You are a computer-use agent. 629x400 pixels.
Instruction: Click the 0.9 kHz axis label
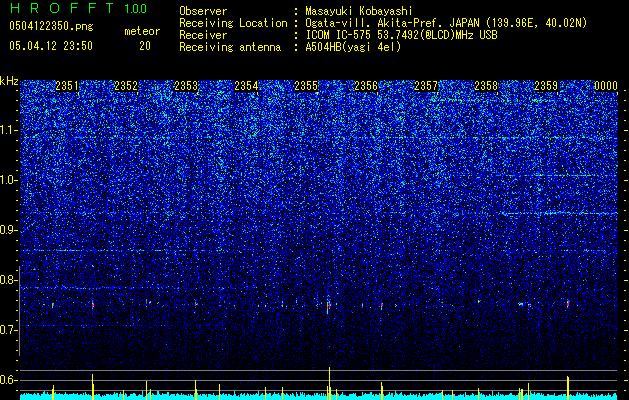pos(8,230)
